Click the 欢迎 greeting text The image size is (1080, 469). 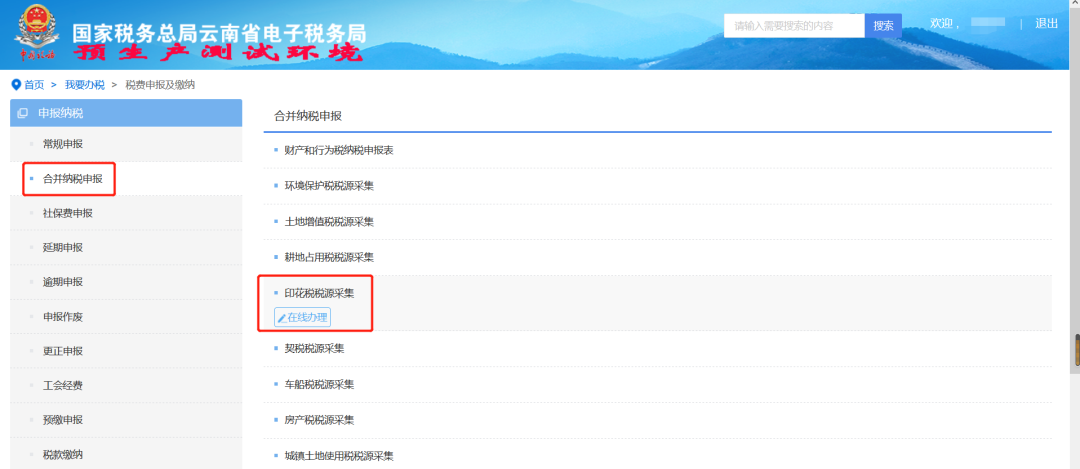[x=942, y=23]
